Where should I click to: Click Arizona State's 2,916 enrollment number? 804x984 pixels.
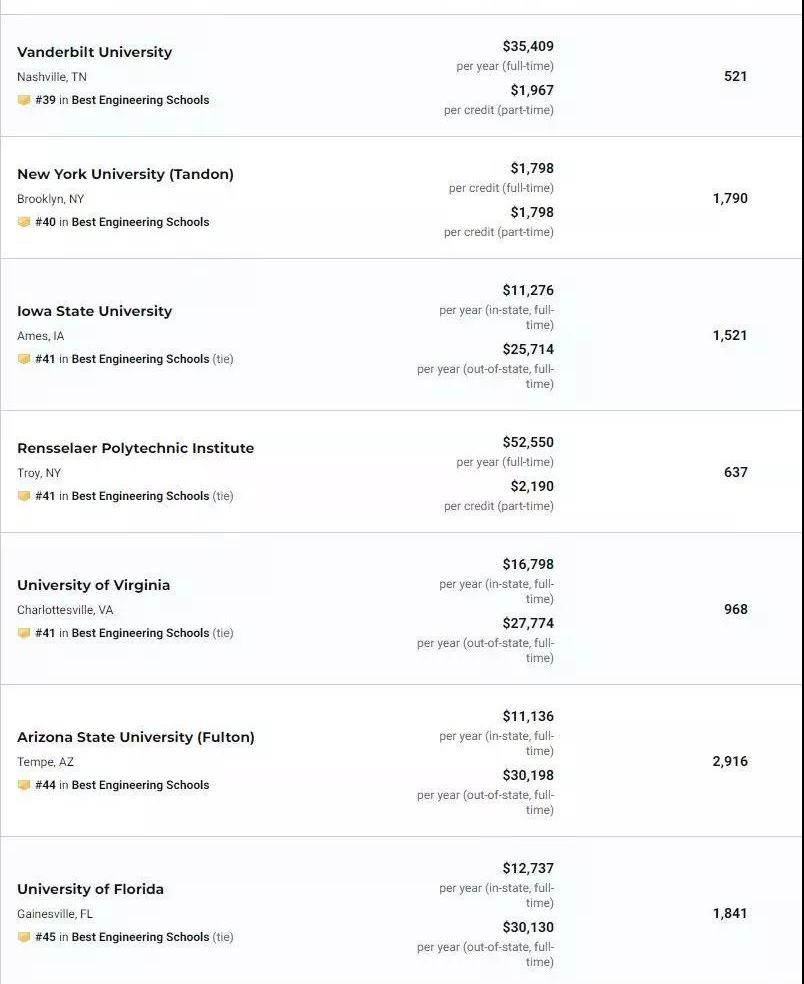[x=730, y=761]
